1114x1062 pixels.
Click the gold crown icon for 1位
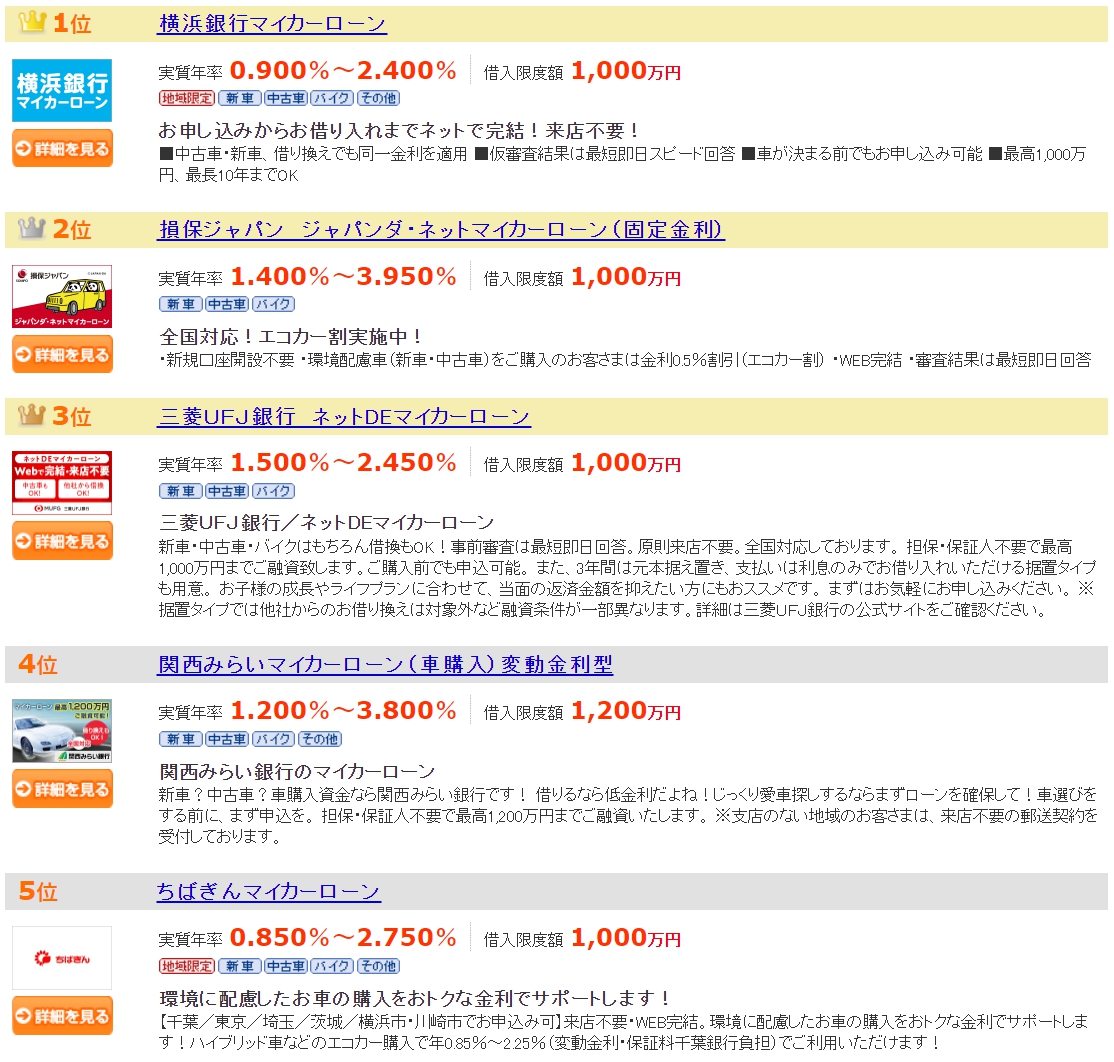(32, 22)
